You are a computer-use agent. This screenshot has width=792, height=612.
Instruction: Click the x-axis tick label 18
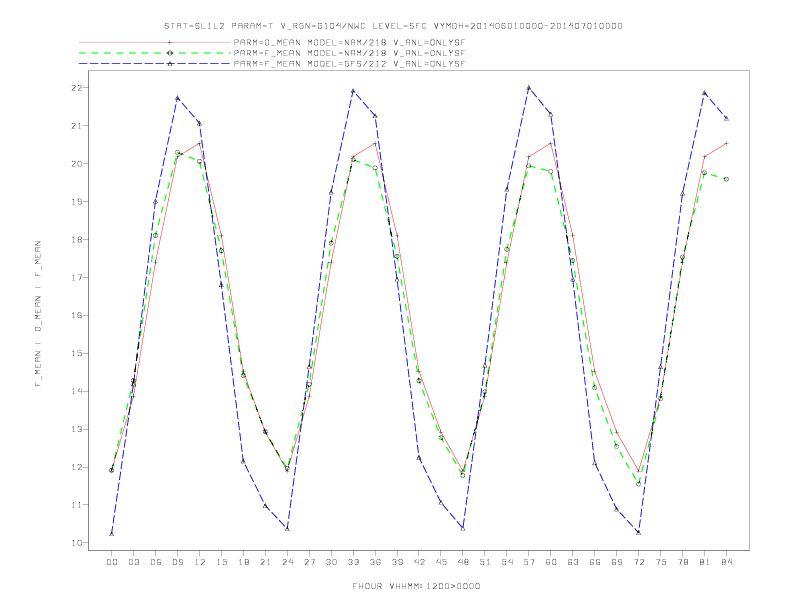pos(243,562)
